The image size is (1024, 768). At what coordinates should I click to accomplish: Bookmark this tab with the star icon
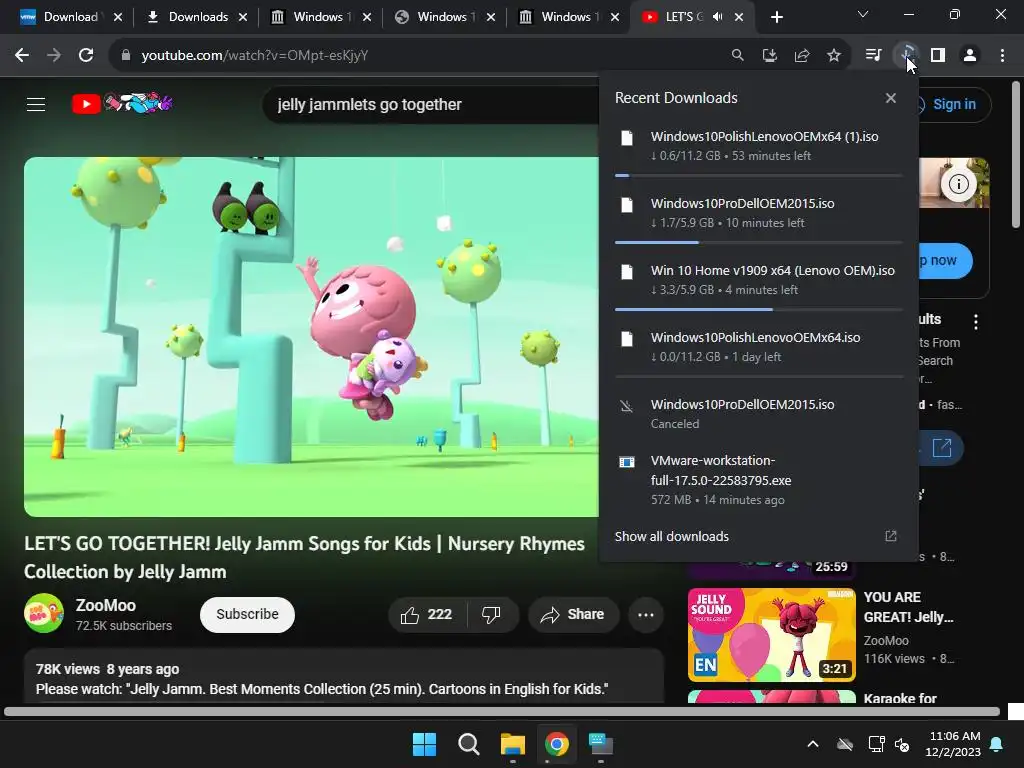click(x=834, y=56)
